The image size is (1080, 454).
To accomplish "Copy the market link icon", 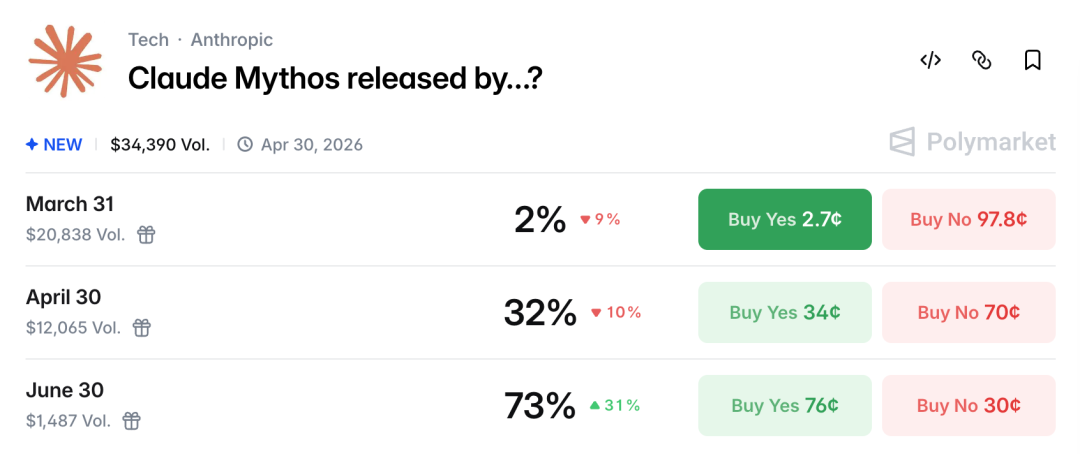I will 982,60.
